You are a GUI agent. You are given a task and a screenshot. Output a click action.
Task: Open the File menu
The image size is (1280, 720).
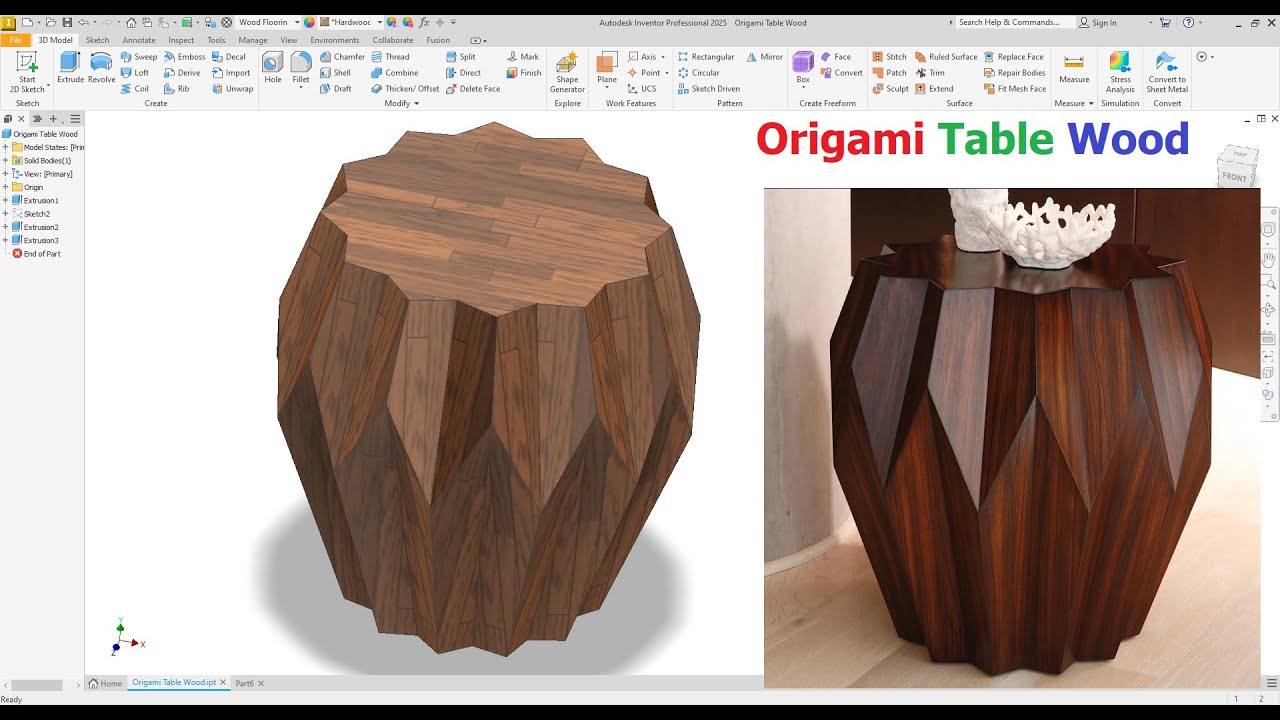[15, 40]
